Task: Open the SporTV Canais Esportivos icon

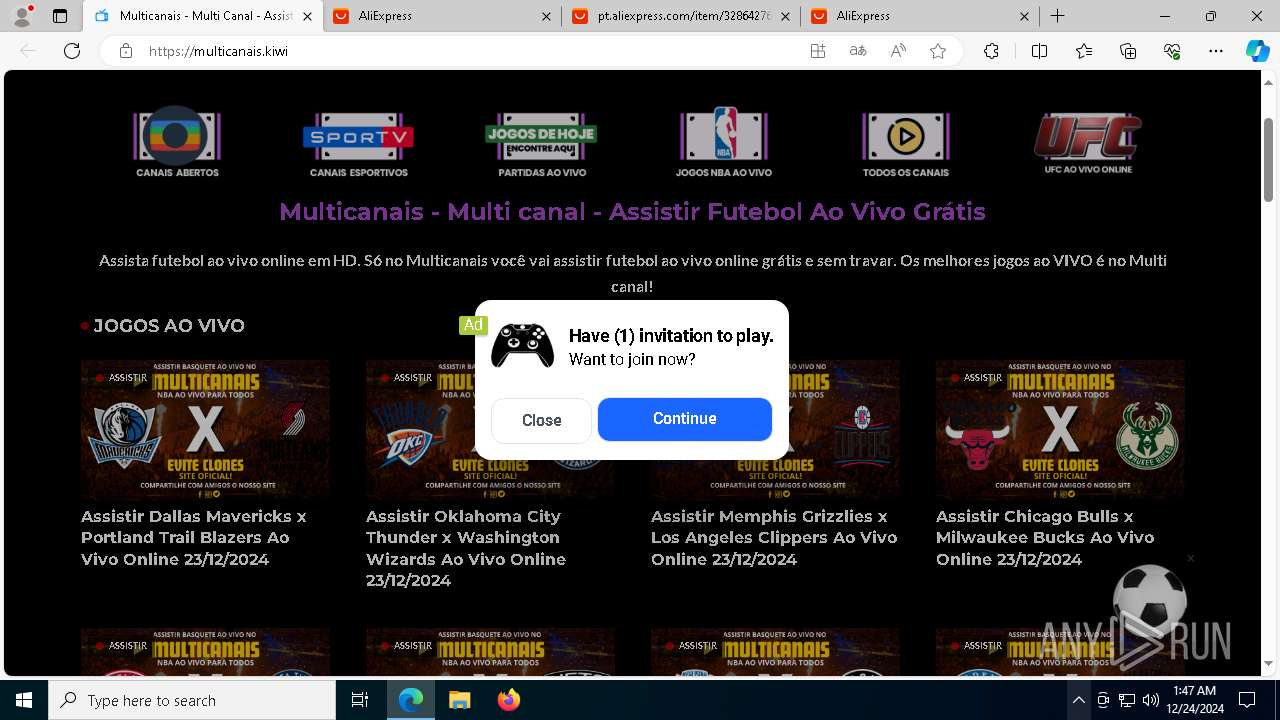Action: tap(358, 142)
